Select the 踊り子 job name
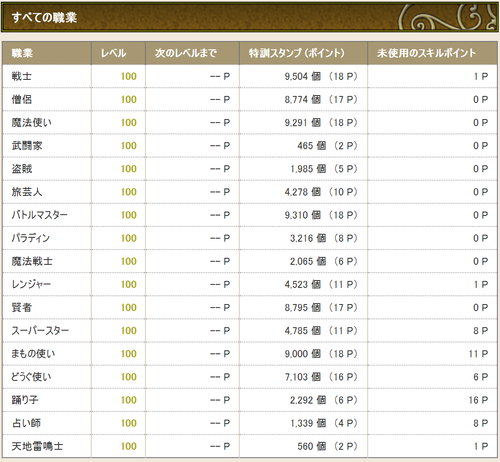 (25, 400)
